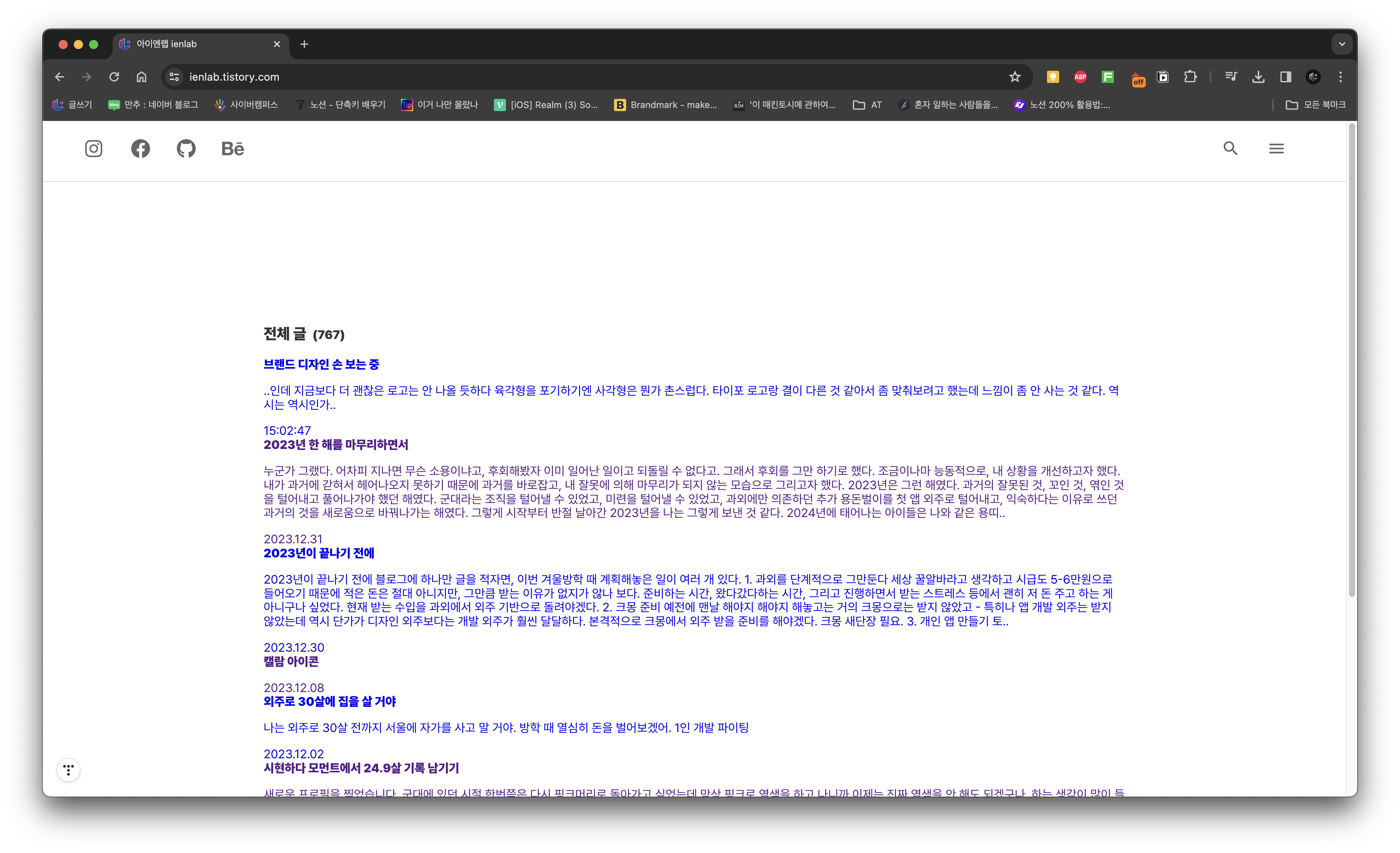This screenshot has height=853, width=1400.
Task: Open the Chrome downloads icon
Action: [x=1258, y=77]
